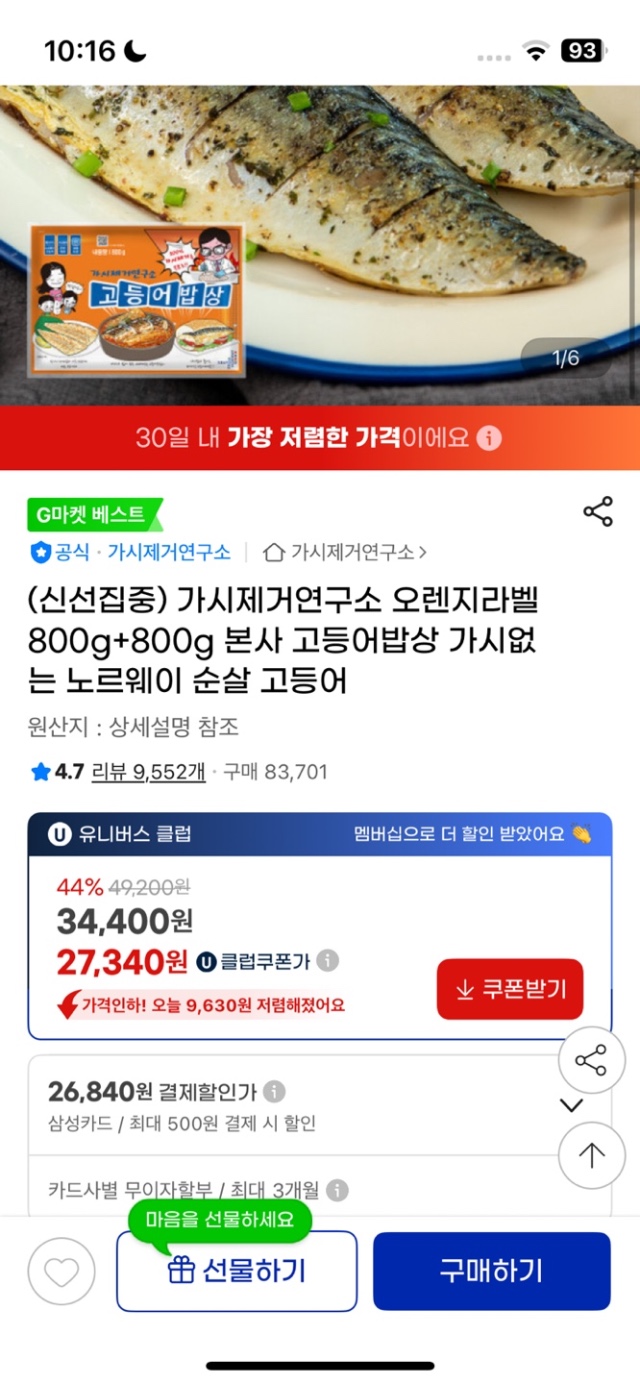This screenshot has height=1384, width=640.
Task: Open info icon next to 결제할인가
Action: coord(274,1091)
